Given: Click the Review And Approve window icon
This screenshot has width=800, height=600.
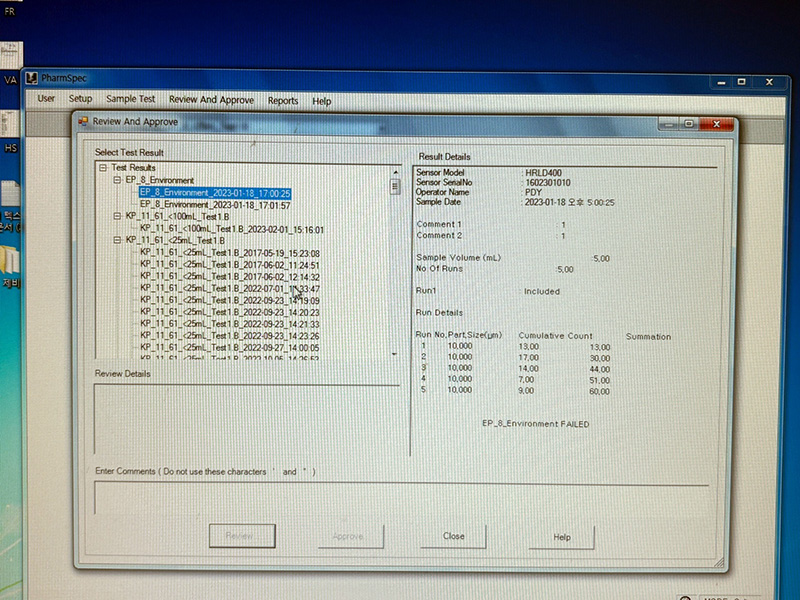Looking at the screenshot, I should click(82, 122).
